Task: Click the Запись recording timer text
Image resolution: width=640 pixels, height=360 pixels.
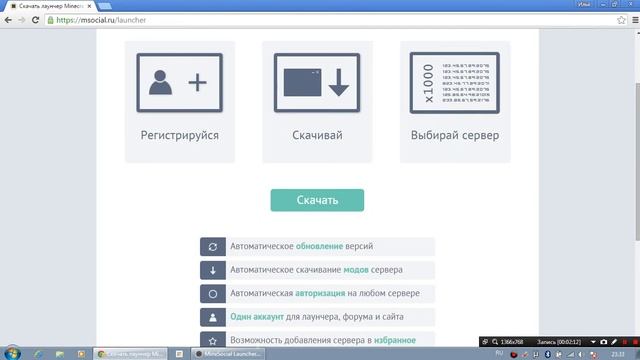Action: coord(559,342)
